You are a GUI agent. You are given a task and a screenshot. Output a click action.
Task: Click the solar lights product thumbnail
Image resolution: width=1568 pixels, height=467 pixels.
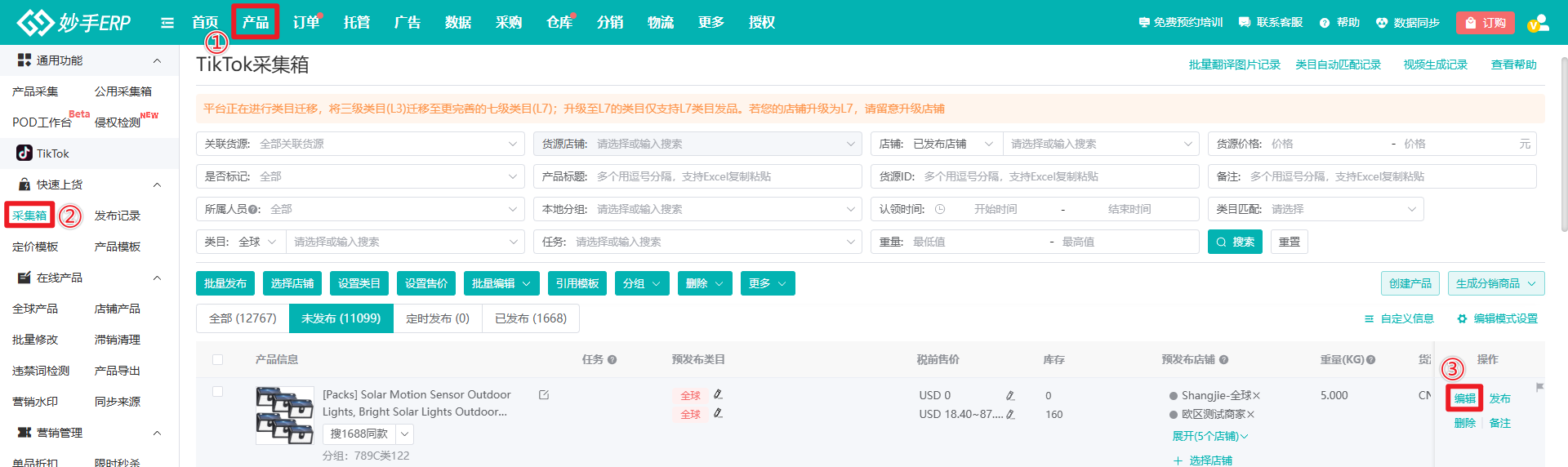(x=285, y=416)
